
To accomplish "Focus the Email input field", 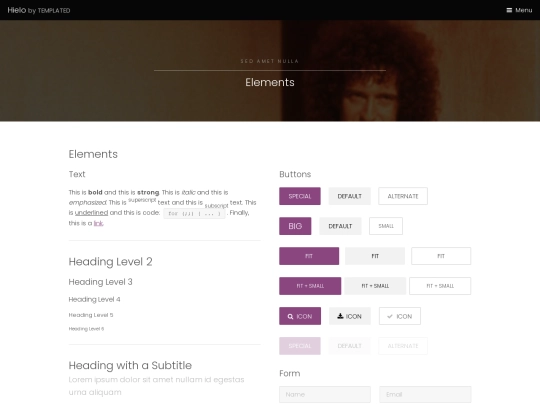I will 425,395.
